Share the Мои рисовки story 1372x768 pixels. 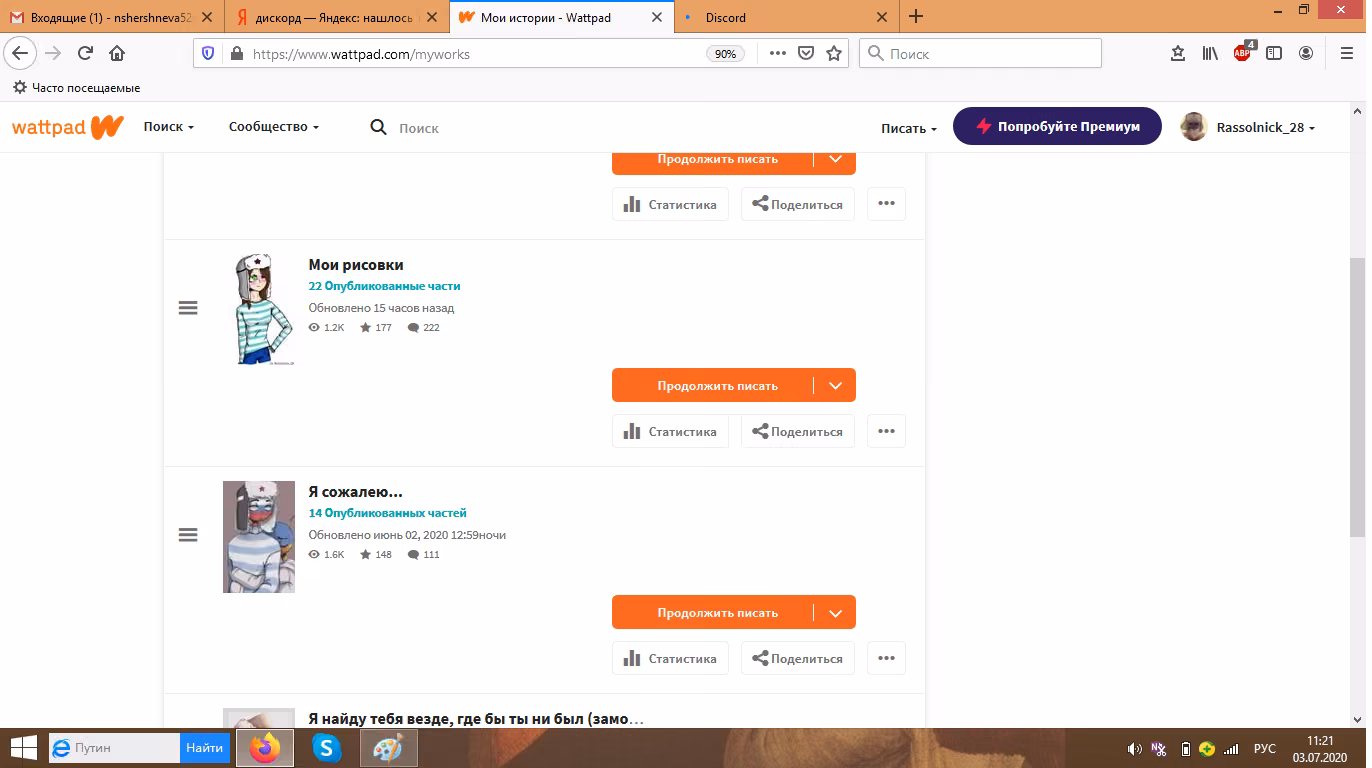coord(798,431)
